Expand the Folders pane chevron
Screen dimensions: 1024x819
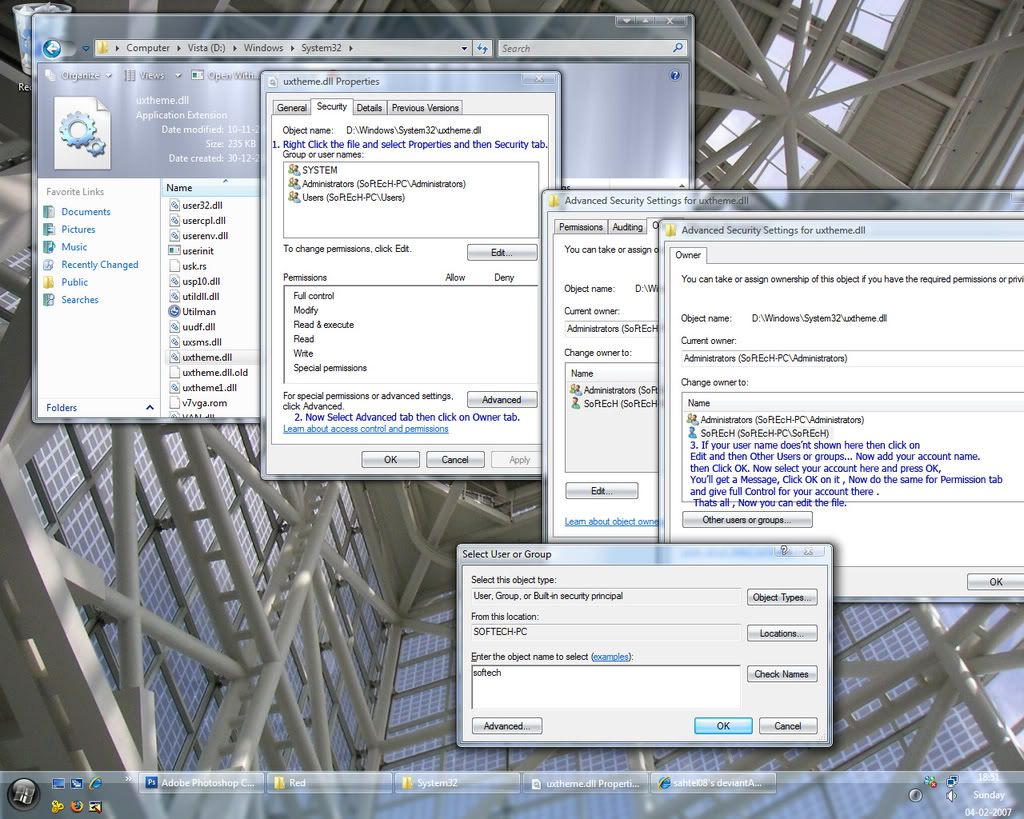tap(150, 408)
